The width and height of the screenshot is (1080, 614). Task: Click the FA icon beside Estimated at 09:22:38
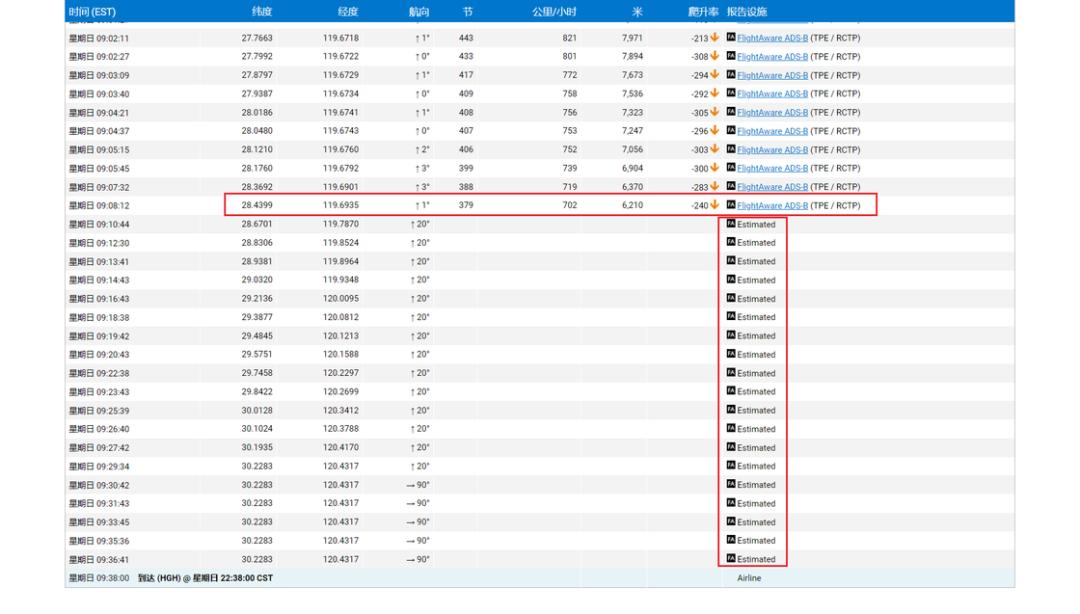pos(731,372)
